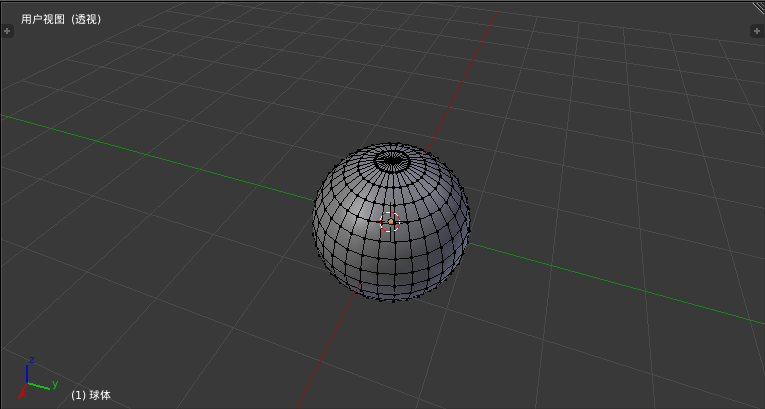Select the sphere's top pole vertex fan
The width and height of the screenshot is (765, 409).
(392, 160)
